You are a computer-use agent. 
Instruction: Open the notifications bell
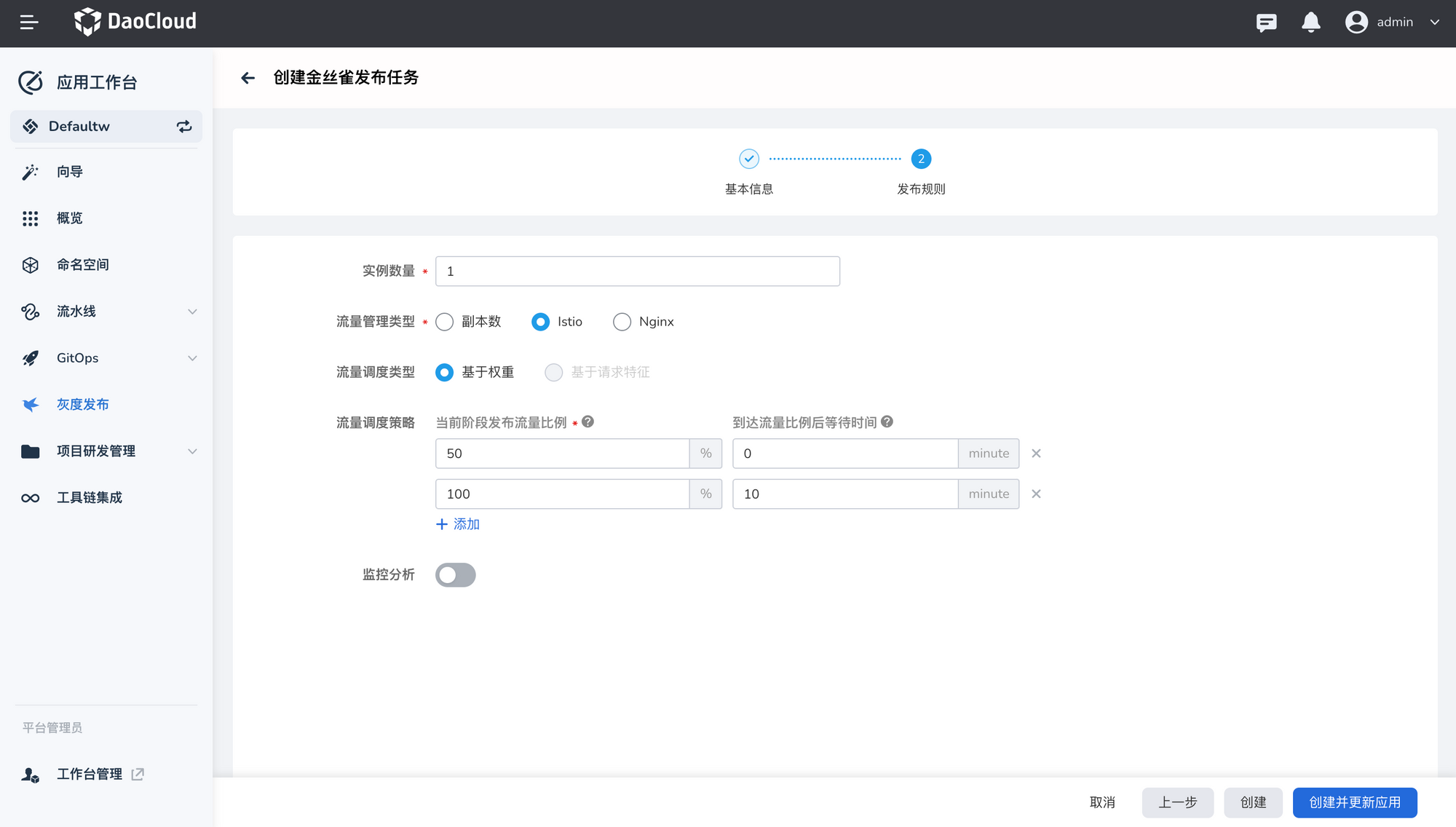(1311, 23)
